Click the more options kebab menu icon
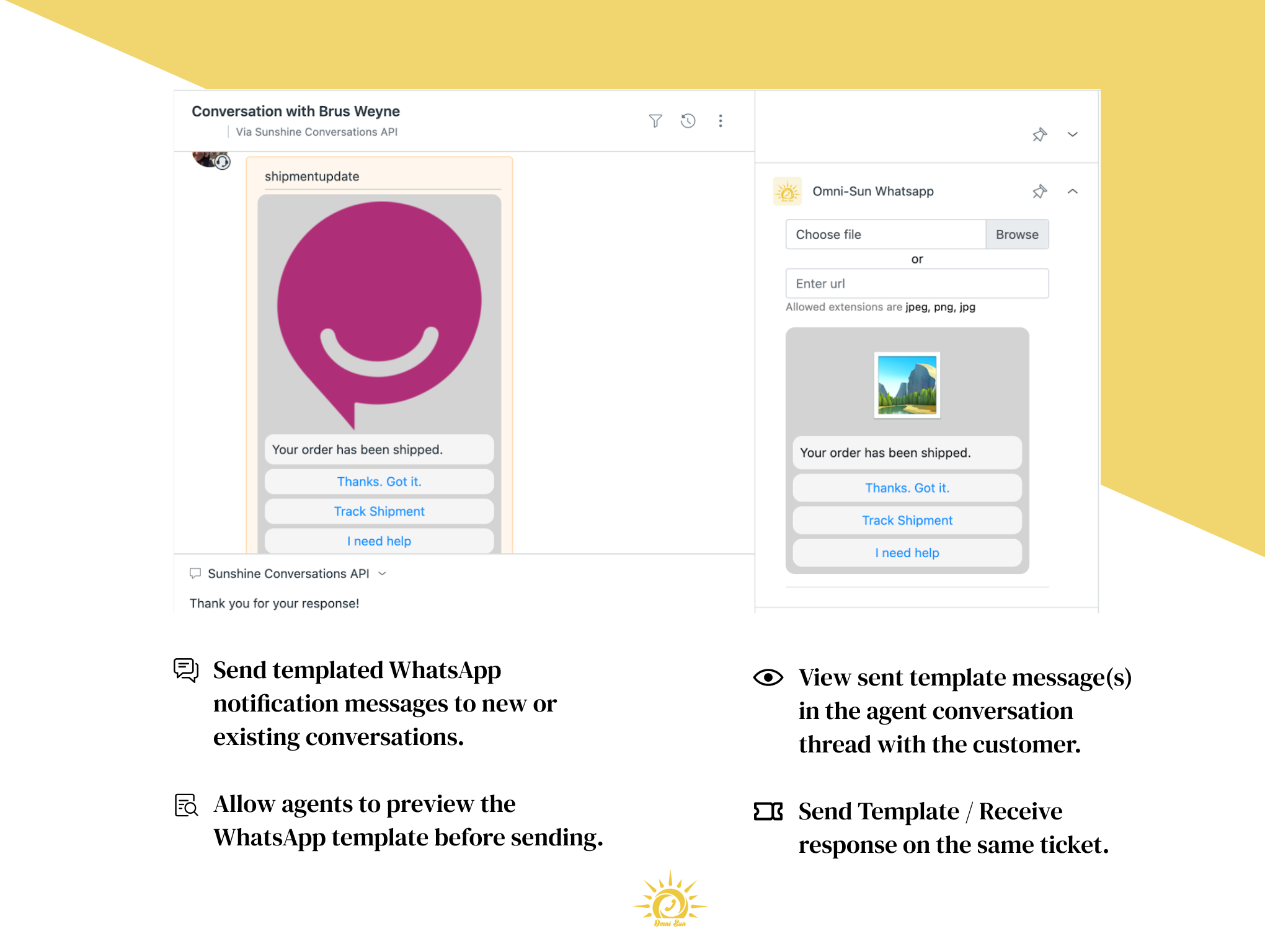 point(721,121)
